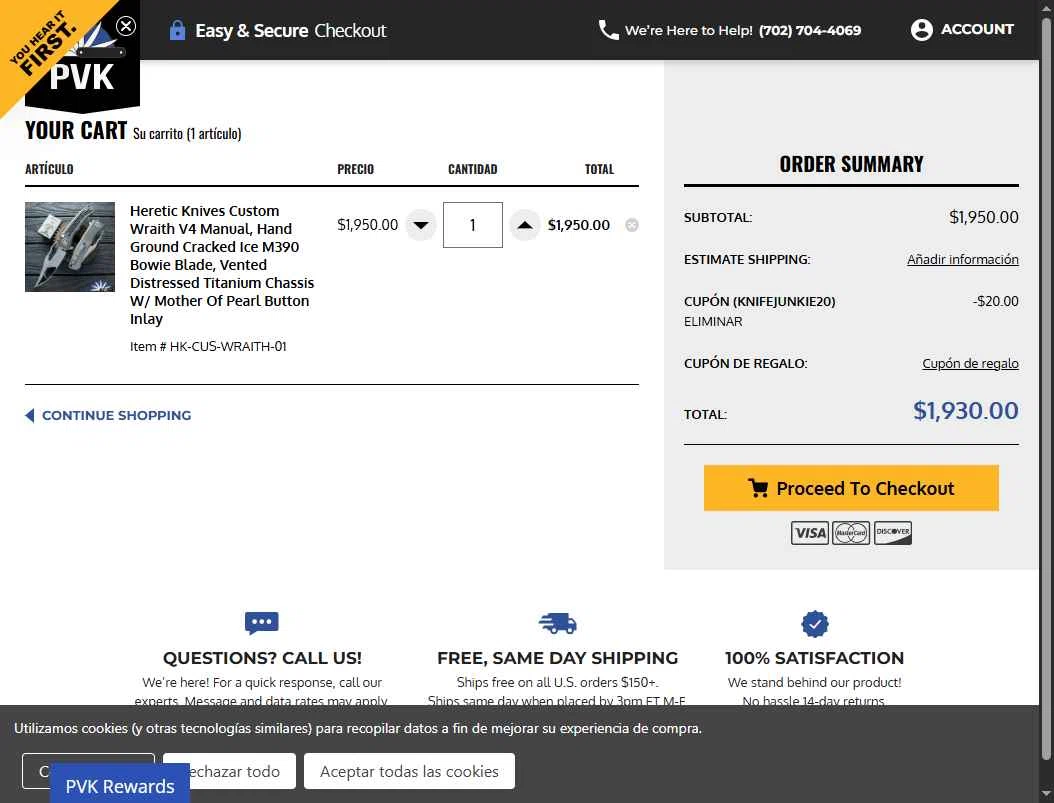The height and width of the screenshot is (803, 1054).
Task: Click the Añadir información shipping link
Action: [x=963, y=259]
